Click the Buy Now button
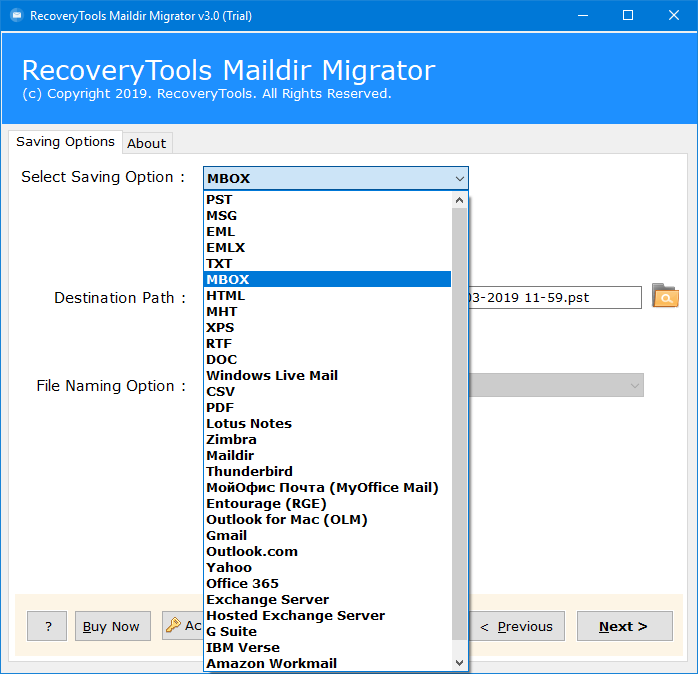The image size is (698, 674). [111, 627]
